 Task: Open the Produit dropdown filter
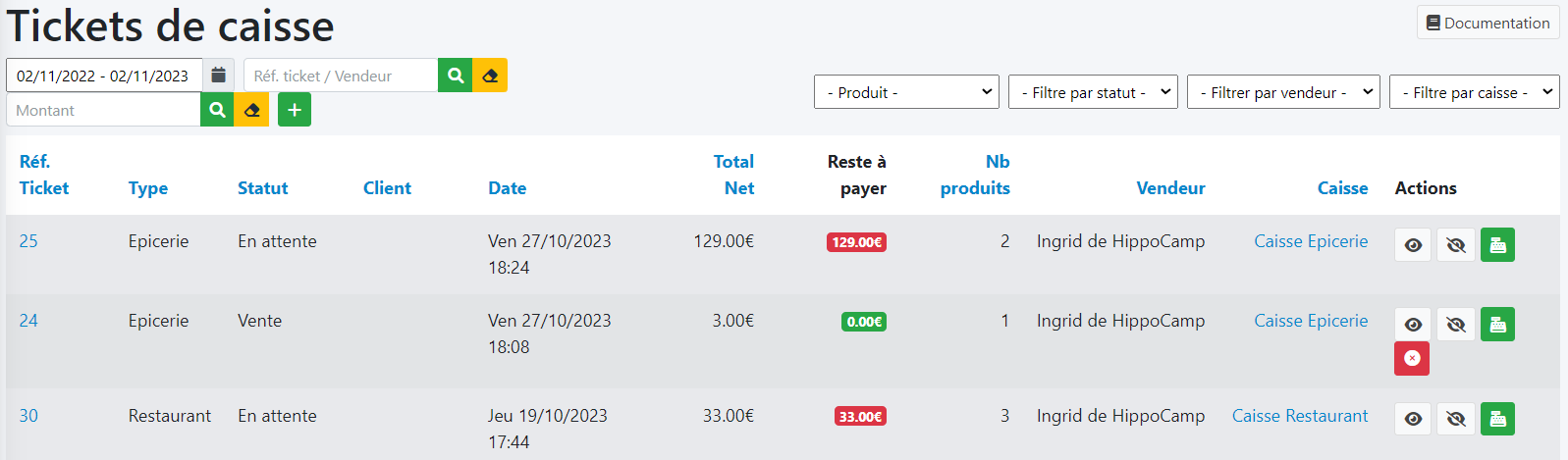pos(905,92)
